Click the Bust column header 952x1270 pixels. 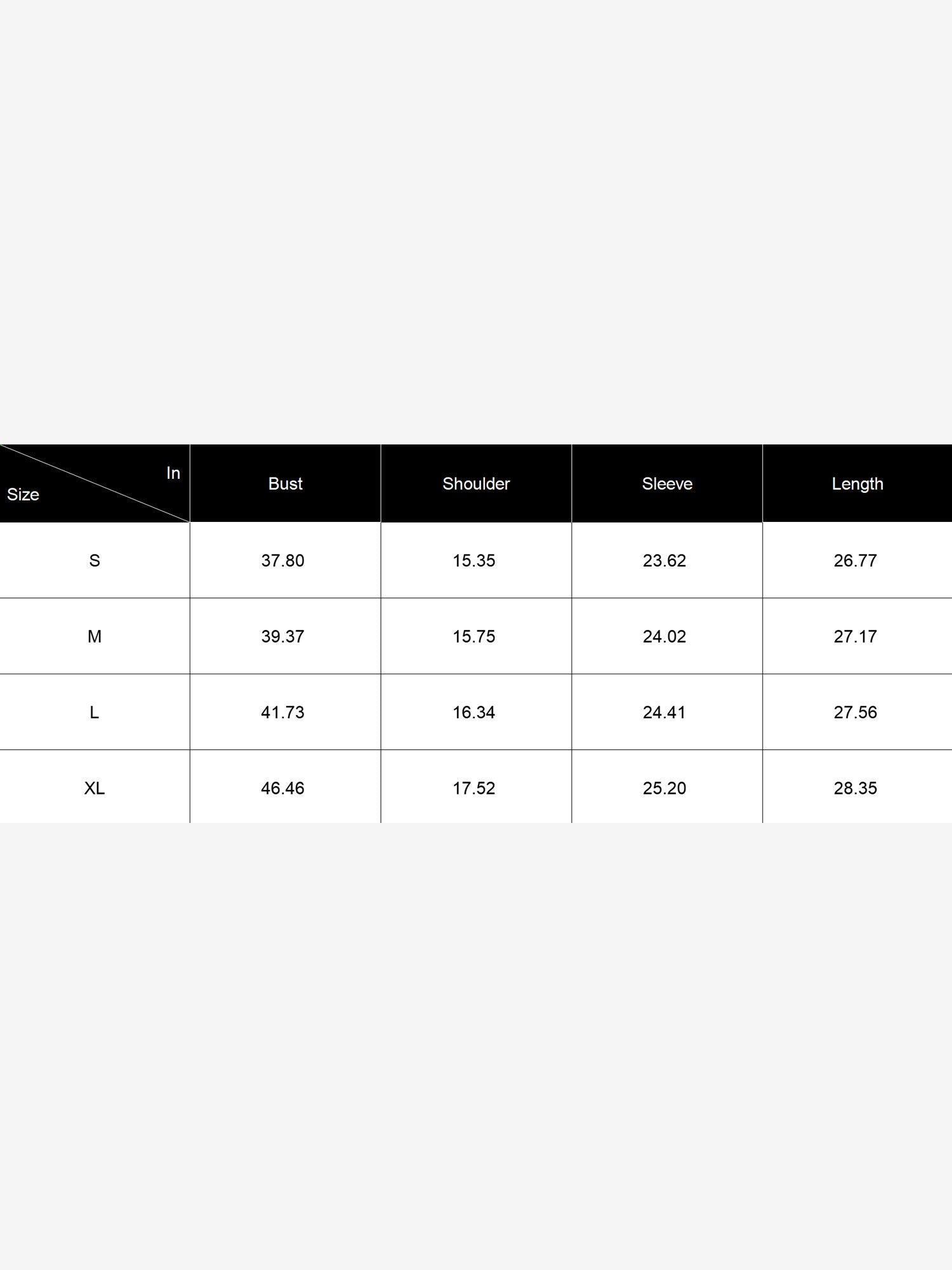pos(285,484)
